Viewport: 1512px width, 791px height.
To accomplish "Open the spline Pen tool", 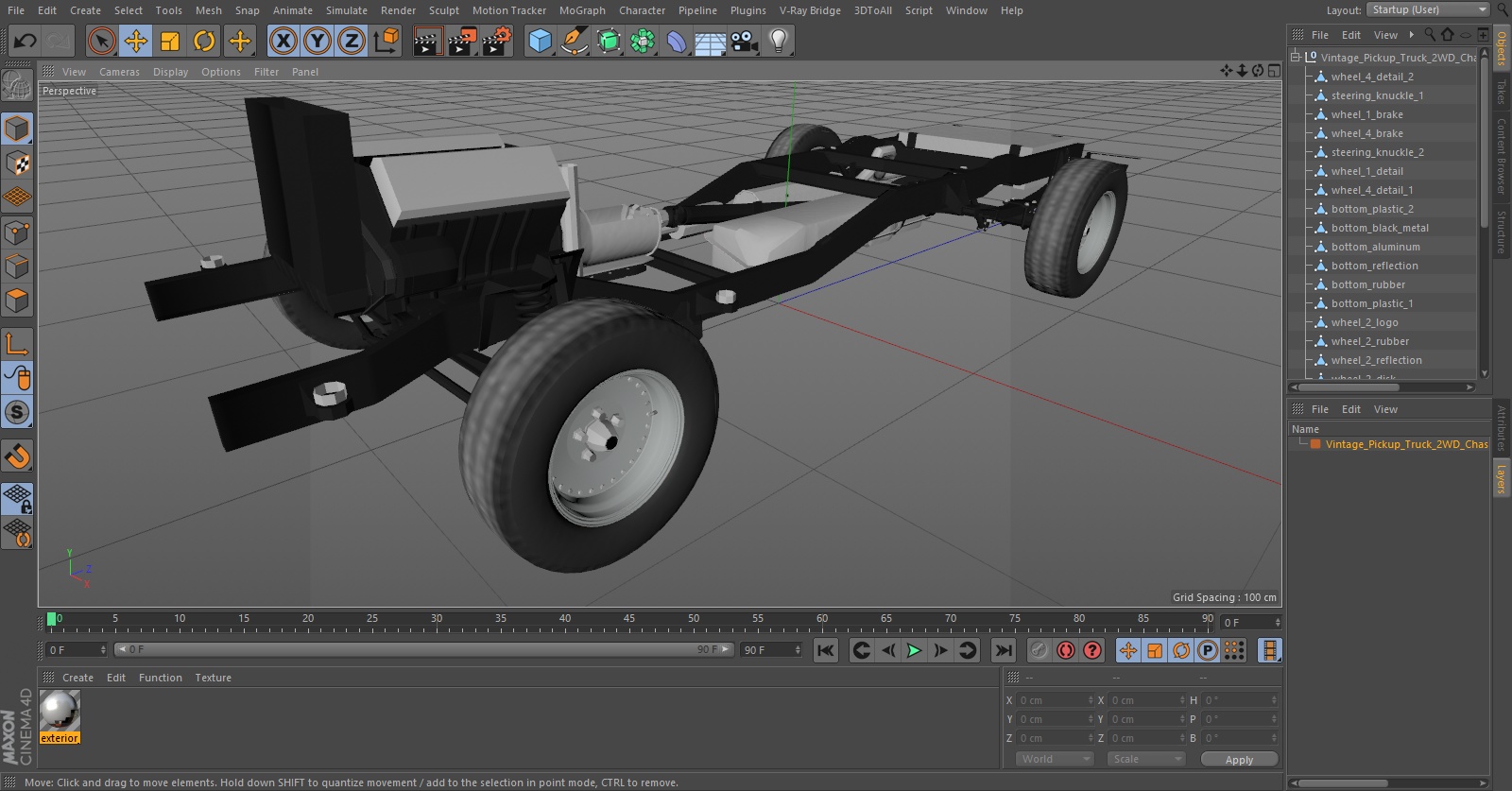I will [574, 41].
